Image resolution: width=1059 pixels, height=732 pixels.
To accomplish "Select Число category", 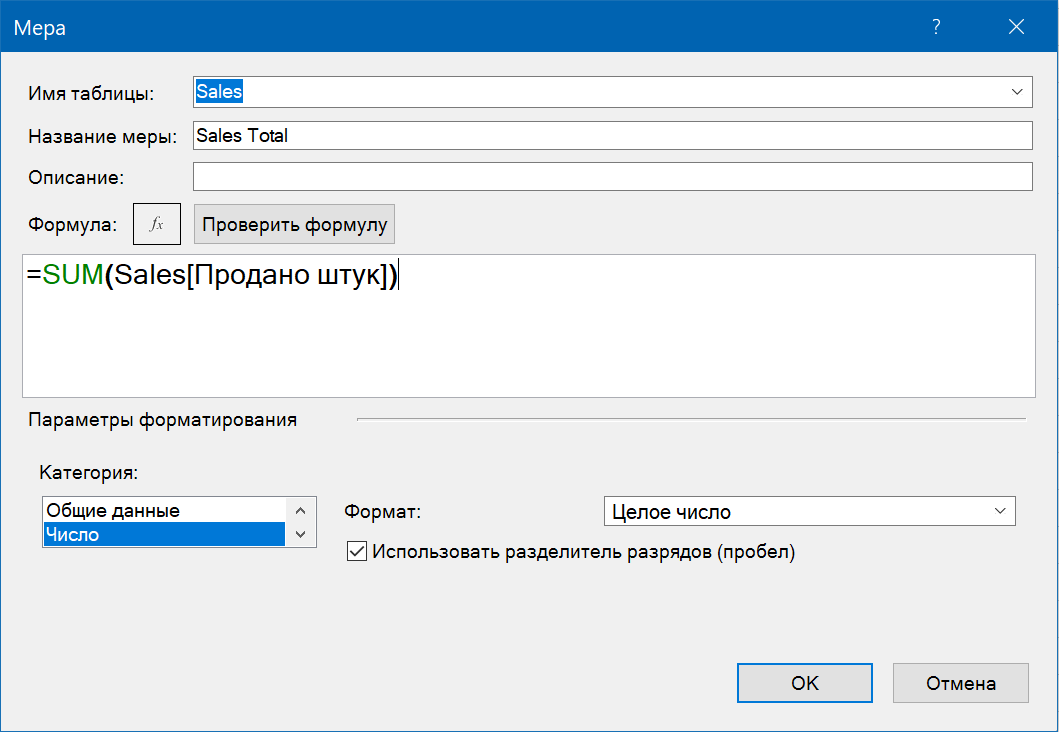I will tap(164, 534).
